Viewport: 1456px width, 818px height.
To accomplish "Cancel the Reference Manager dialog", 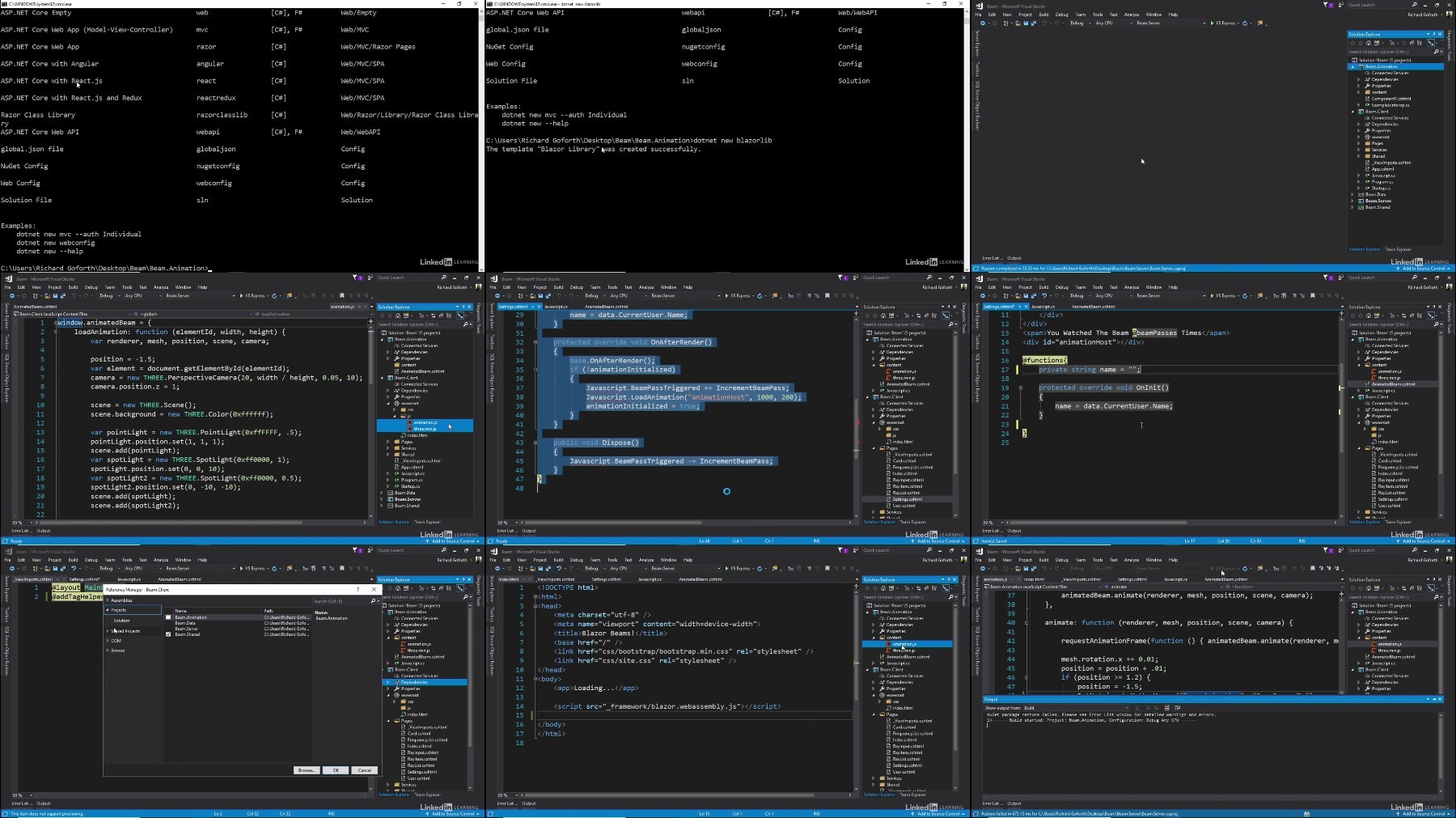I will (365, 770).
